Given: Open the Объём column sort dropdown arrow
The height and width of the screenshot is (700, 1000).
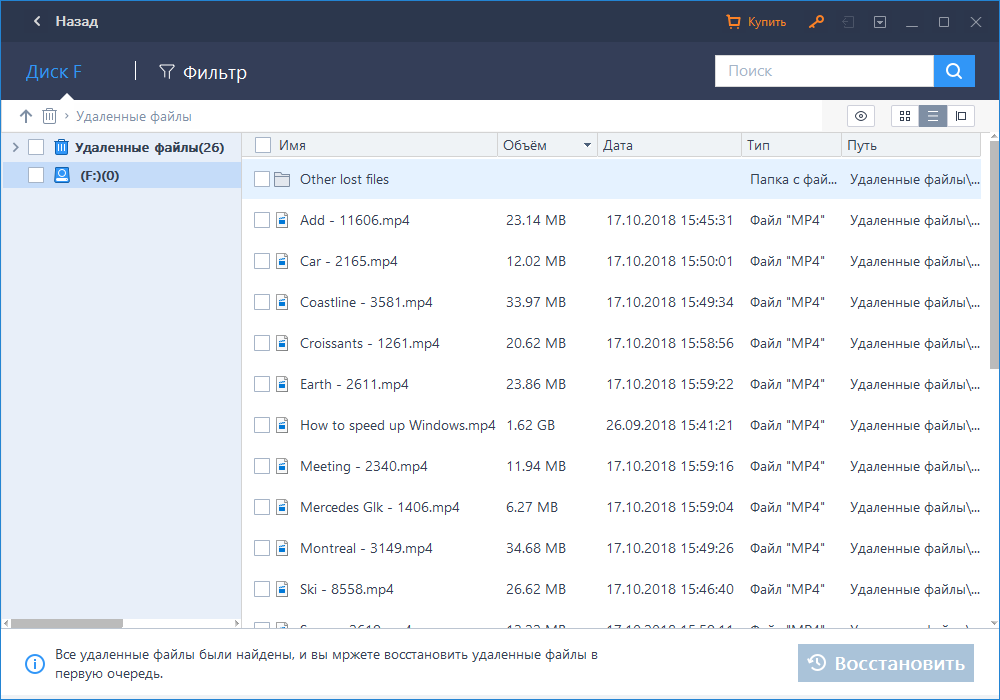Looking at the screenshot, I should point(587,145).
